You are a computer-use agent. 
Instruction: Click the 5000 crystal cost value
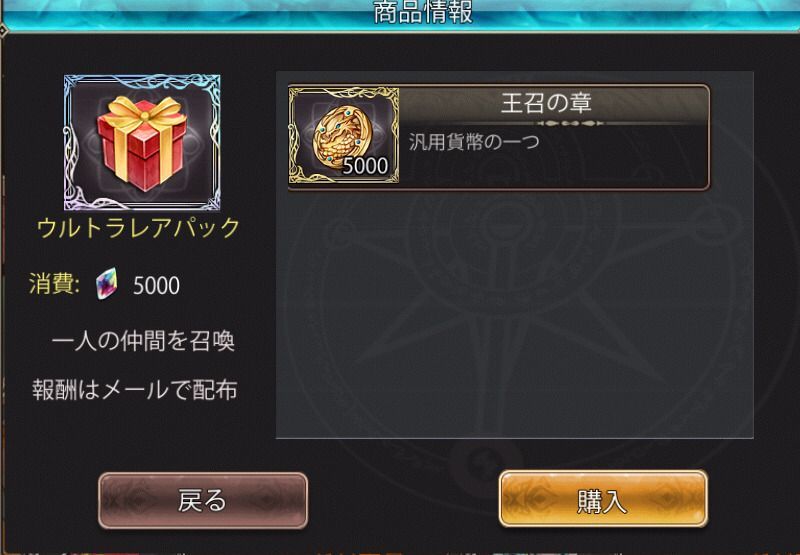tap(156, 286)
